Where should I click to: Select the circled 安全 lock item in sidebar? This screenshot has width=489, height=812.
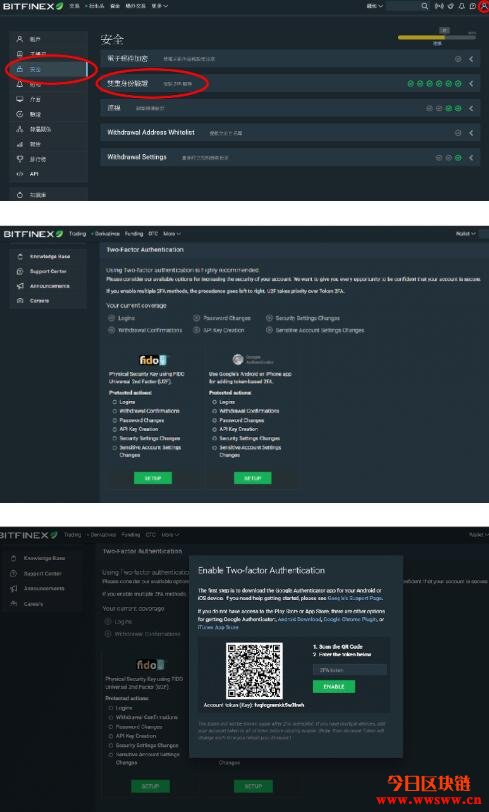tap(48, 69)
